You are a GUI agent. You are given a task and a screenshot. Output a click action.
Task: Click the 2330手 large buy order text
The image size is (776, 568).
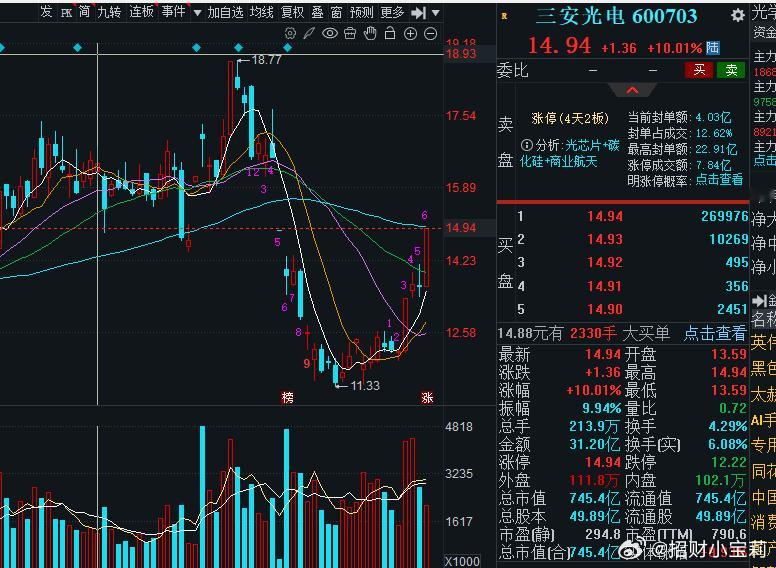594,333
